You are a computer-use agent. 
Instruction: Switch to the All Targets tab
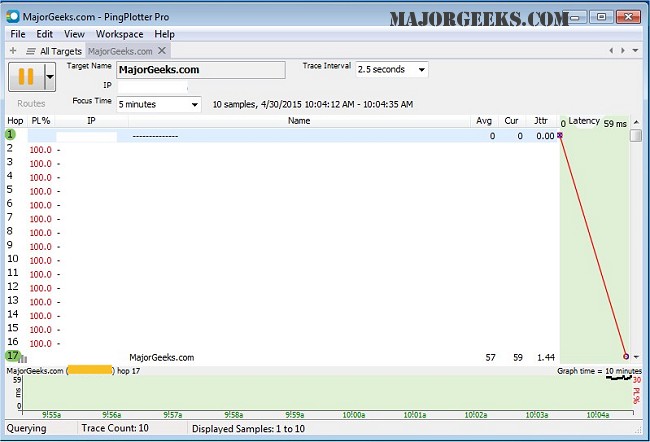[61, 51]
